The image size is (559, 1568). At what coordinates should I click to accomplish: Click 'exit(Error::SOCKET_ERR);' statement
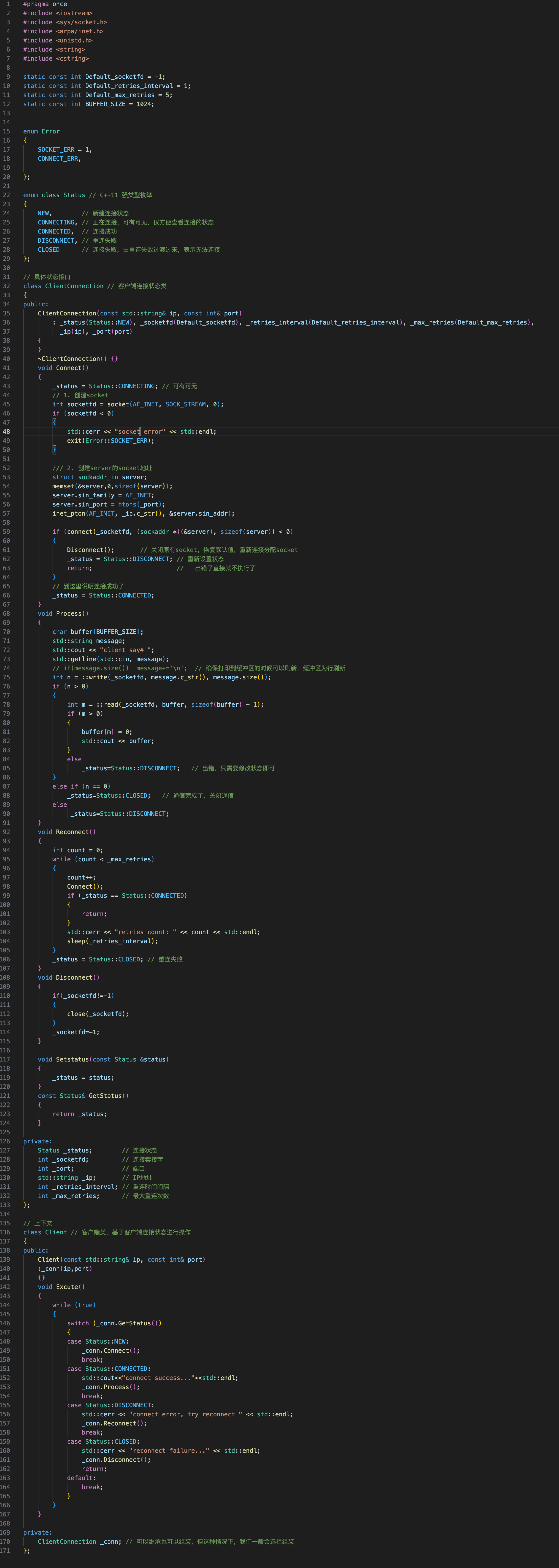[x=110, y=441]
